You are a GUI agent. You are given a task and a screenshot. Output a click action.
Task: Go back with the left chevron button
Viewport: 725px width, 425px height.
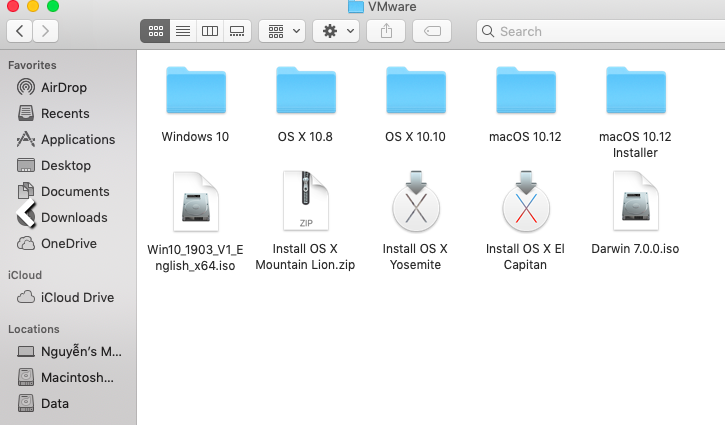pyautogui.click(x=19, y=31)
